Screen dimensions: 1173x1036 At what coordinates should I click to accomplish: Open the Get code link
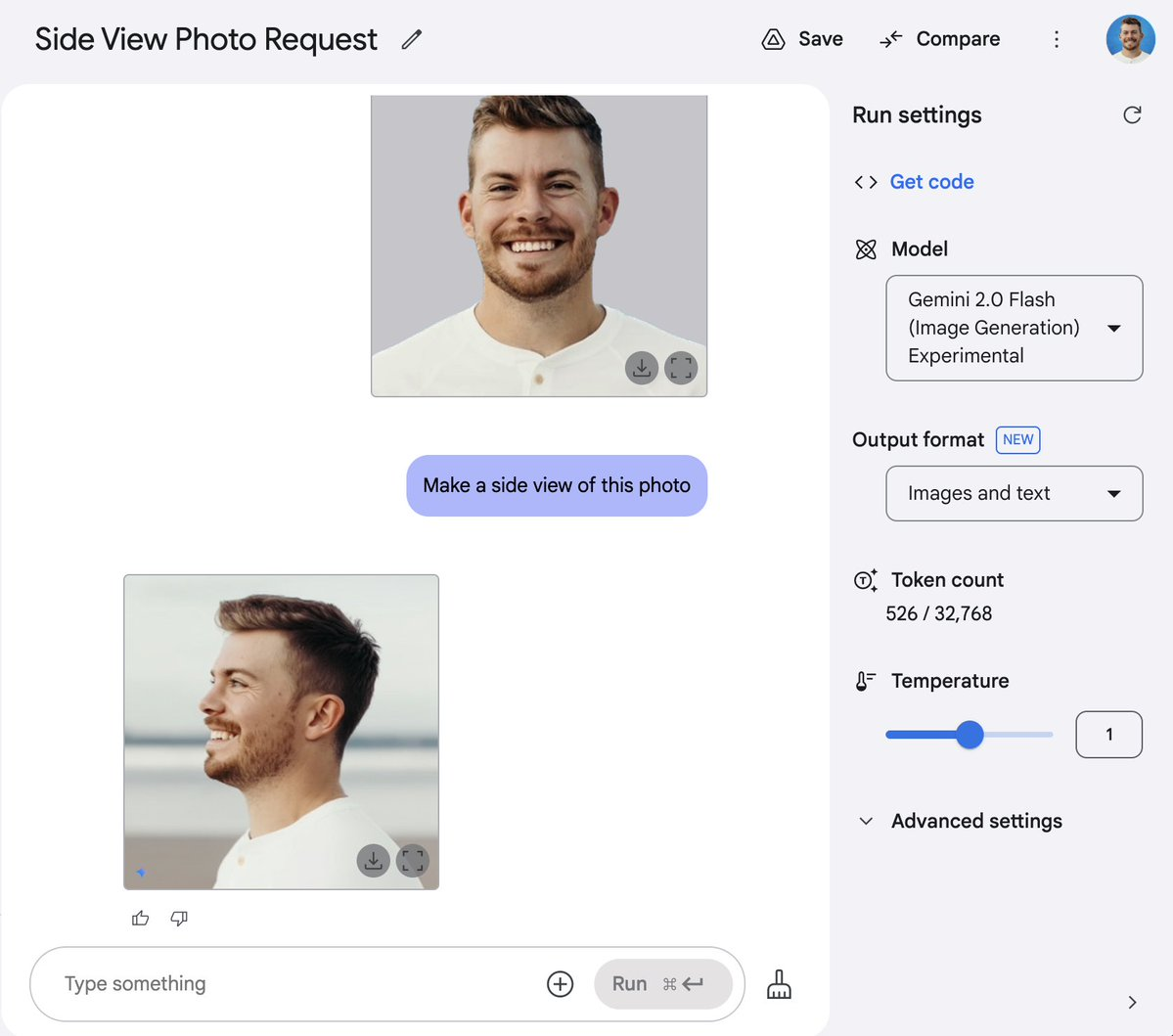point(931,182)
